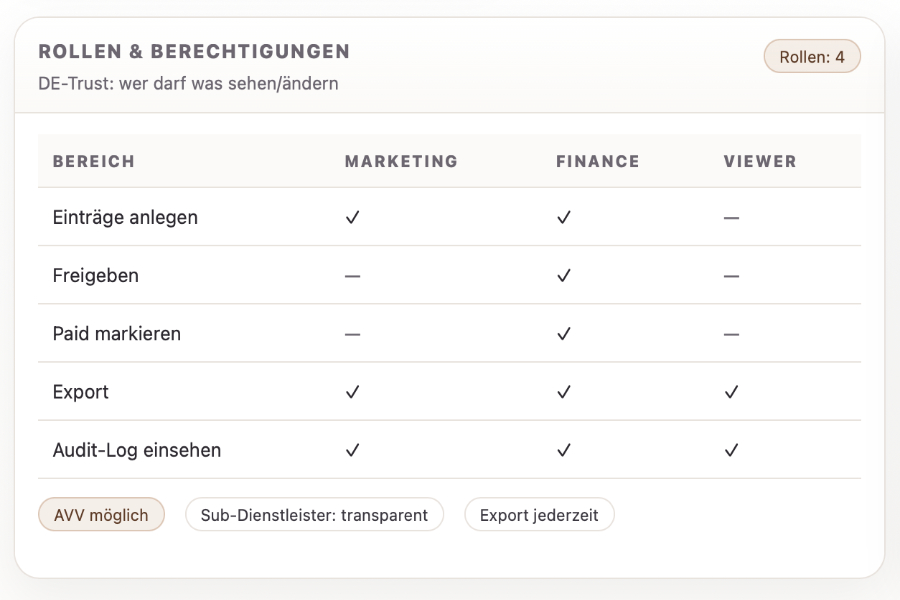Click the Bereich column header
The height and width of the screenshot is (600, 900).
tap(94, 161)
